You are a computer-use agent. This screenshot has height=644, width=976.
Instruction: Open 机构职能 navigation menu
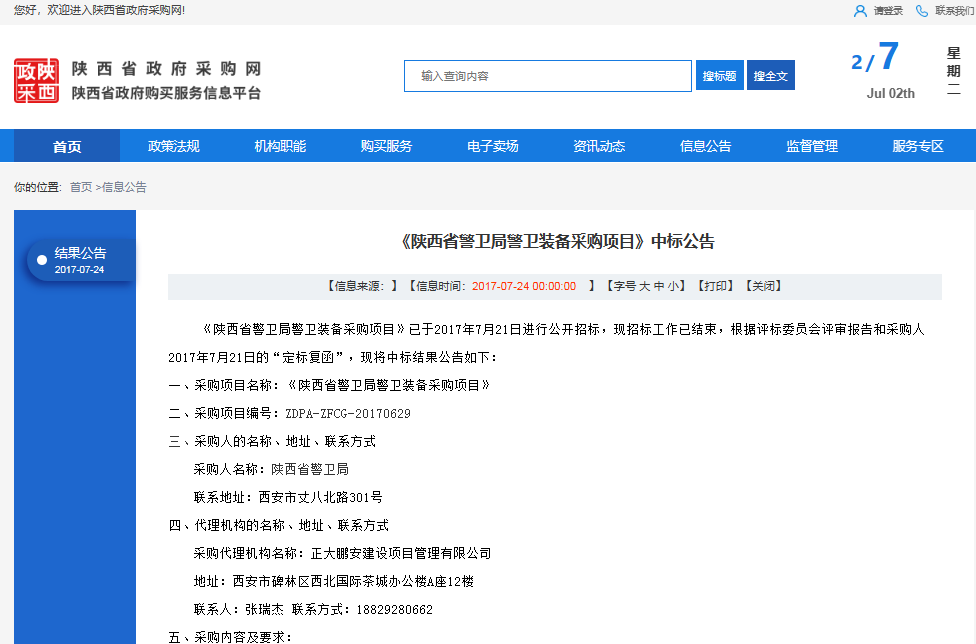(x=280, y=146)
